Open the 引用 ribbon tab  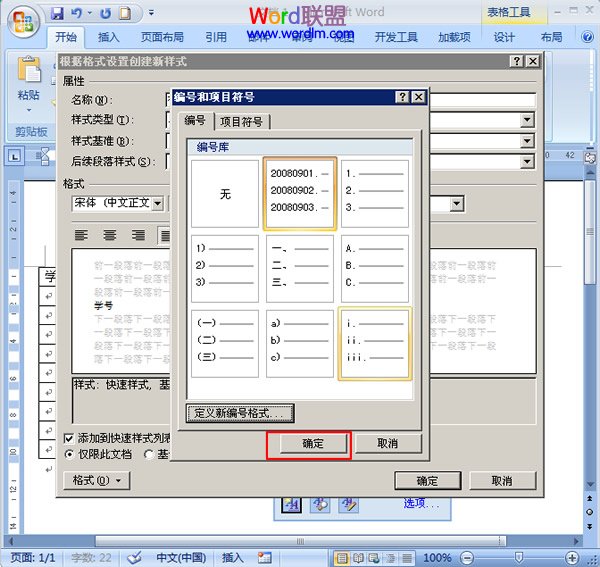coord(216,37)
